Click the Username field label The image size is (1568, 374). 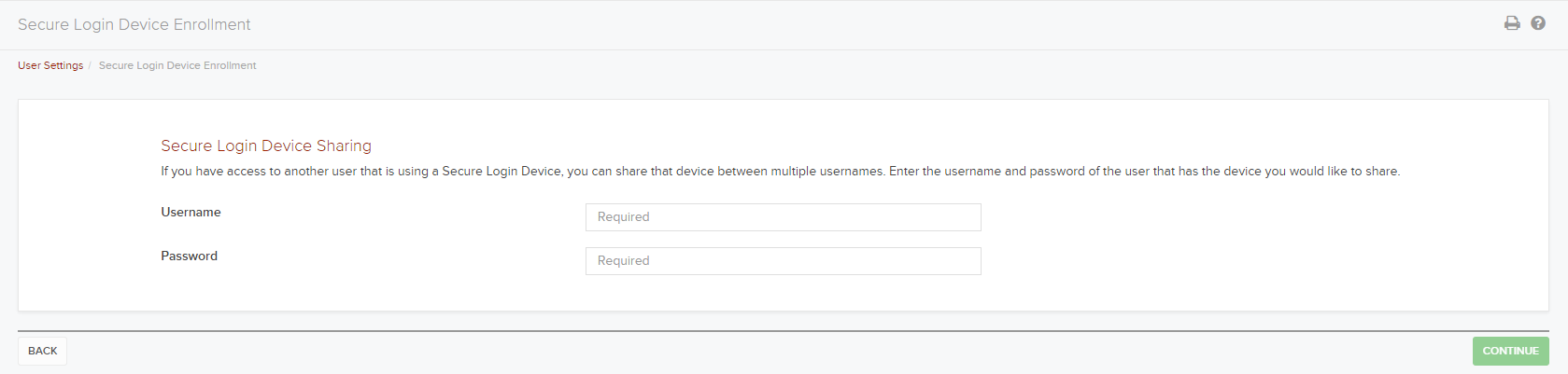coord(191,213)
